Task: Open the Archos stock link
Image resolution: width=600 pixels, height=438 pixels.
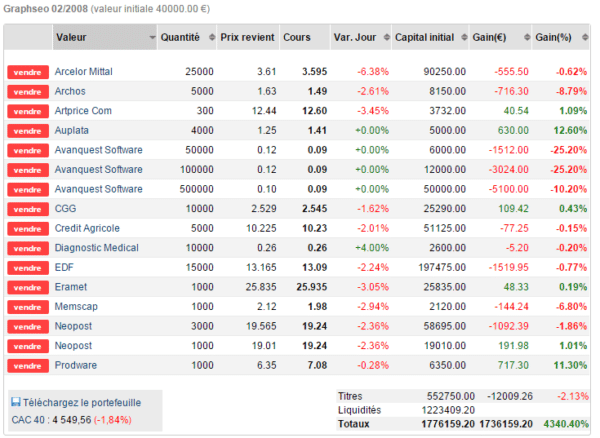Action: (x=70, y=91)
